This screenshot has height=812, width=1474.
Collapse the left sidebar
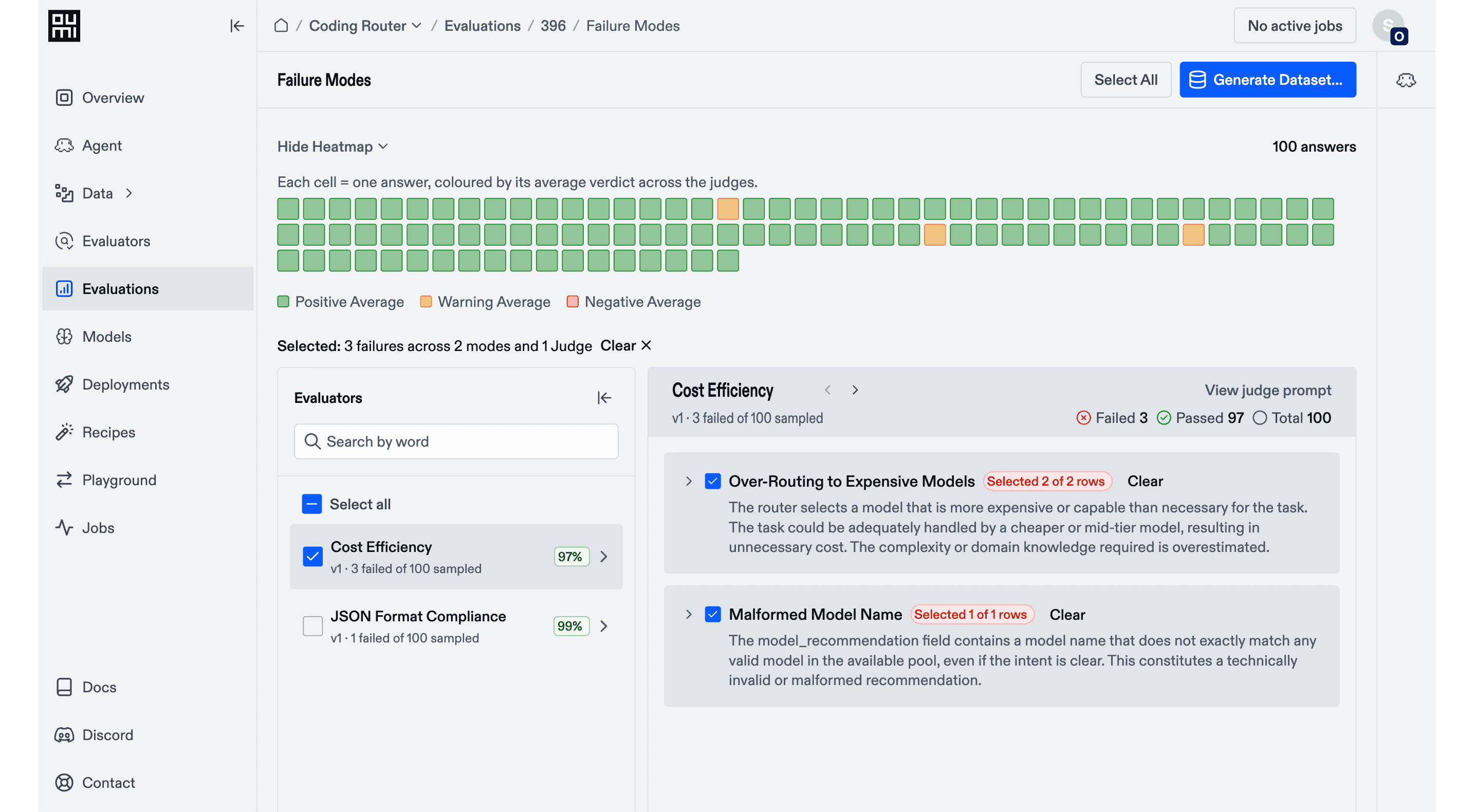click(x=237, y=26)
